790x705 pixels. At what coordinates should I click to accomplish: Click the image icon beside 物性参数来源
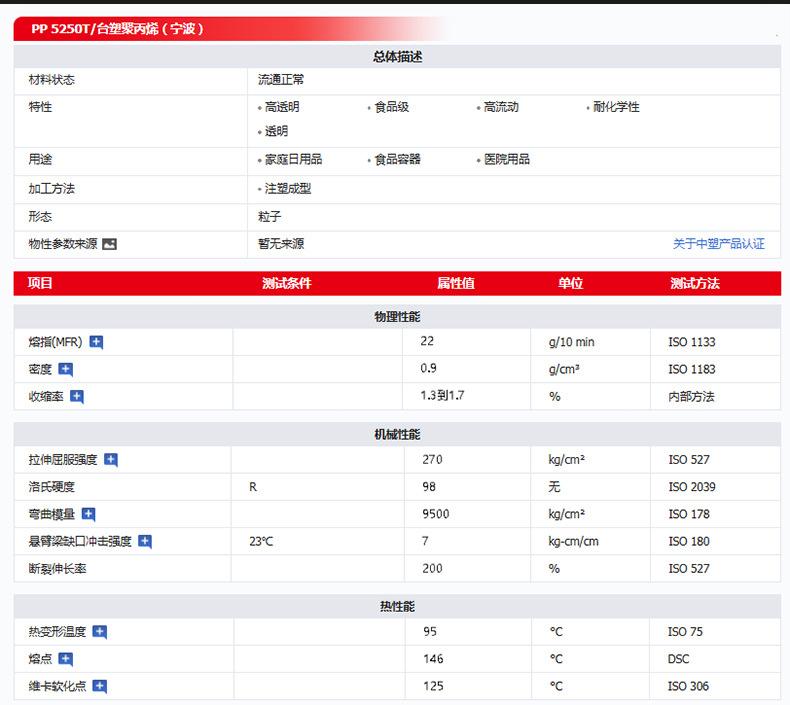pyautogui.click(x=109, y=244)
